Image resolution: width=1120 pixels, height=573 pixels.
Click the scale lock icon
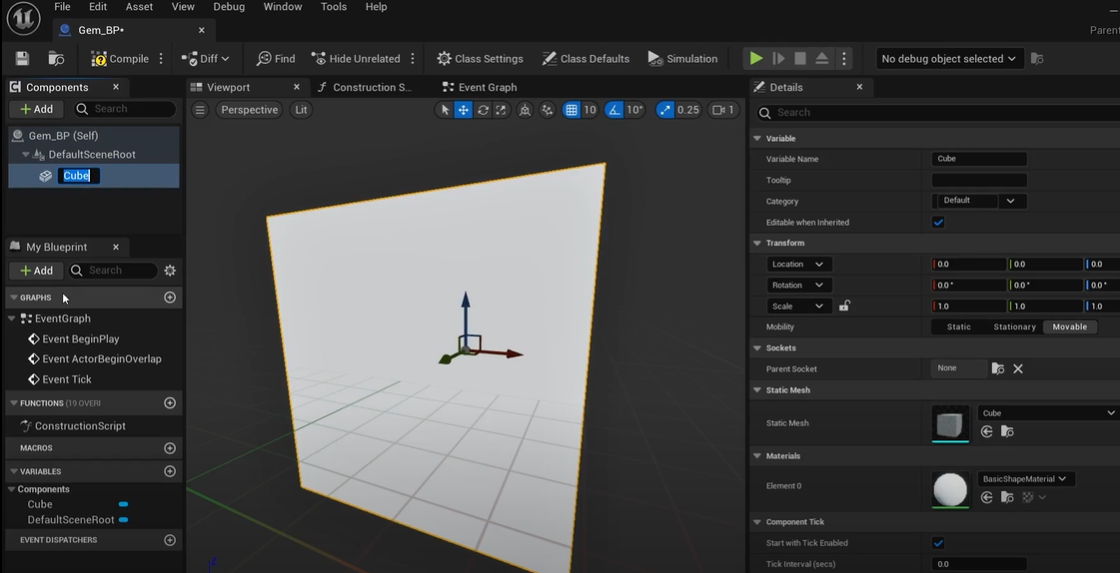click(844, 306)
